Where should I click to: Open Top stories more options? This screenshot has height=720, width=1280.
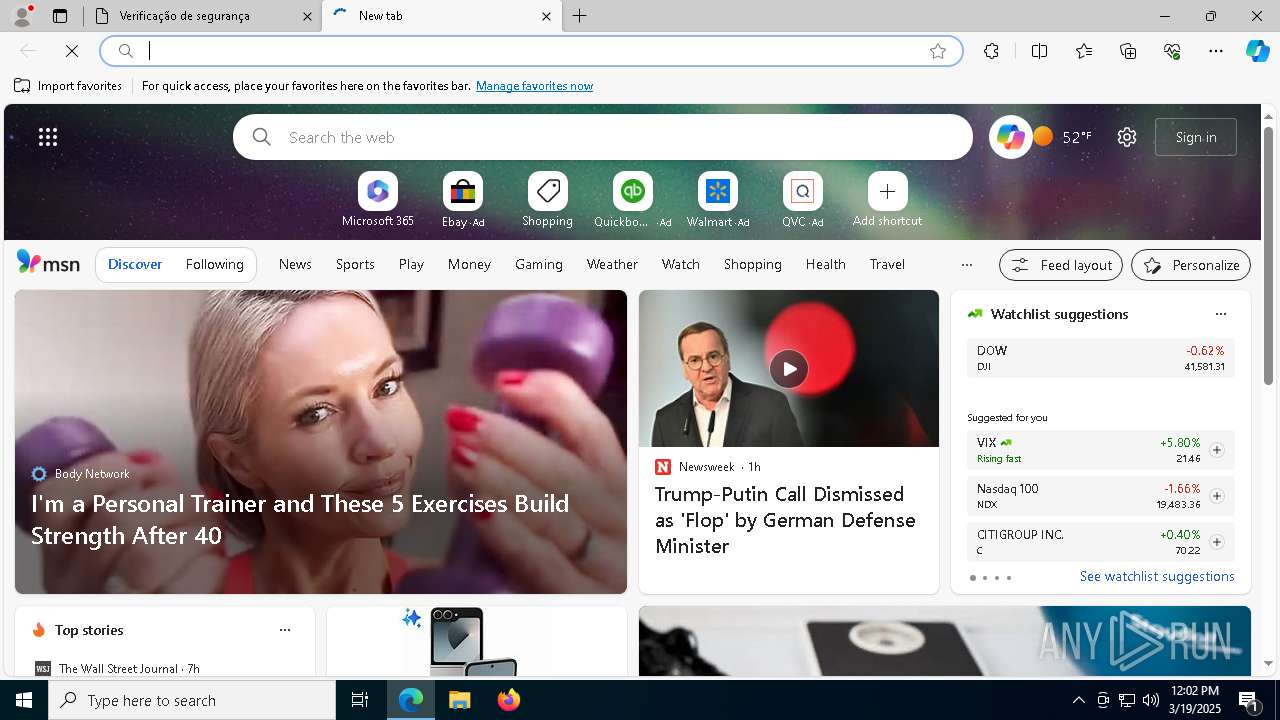285,630
